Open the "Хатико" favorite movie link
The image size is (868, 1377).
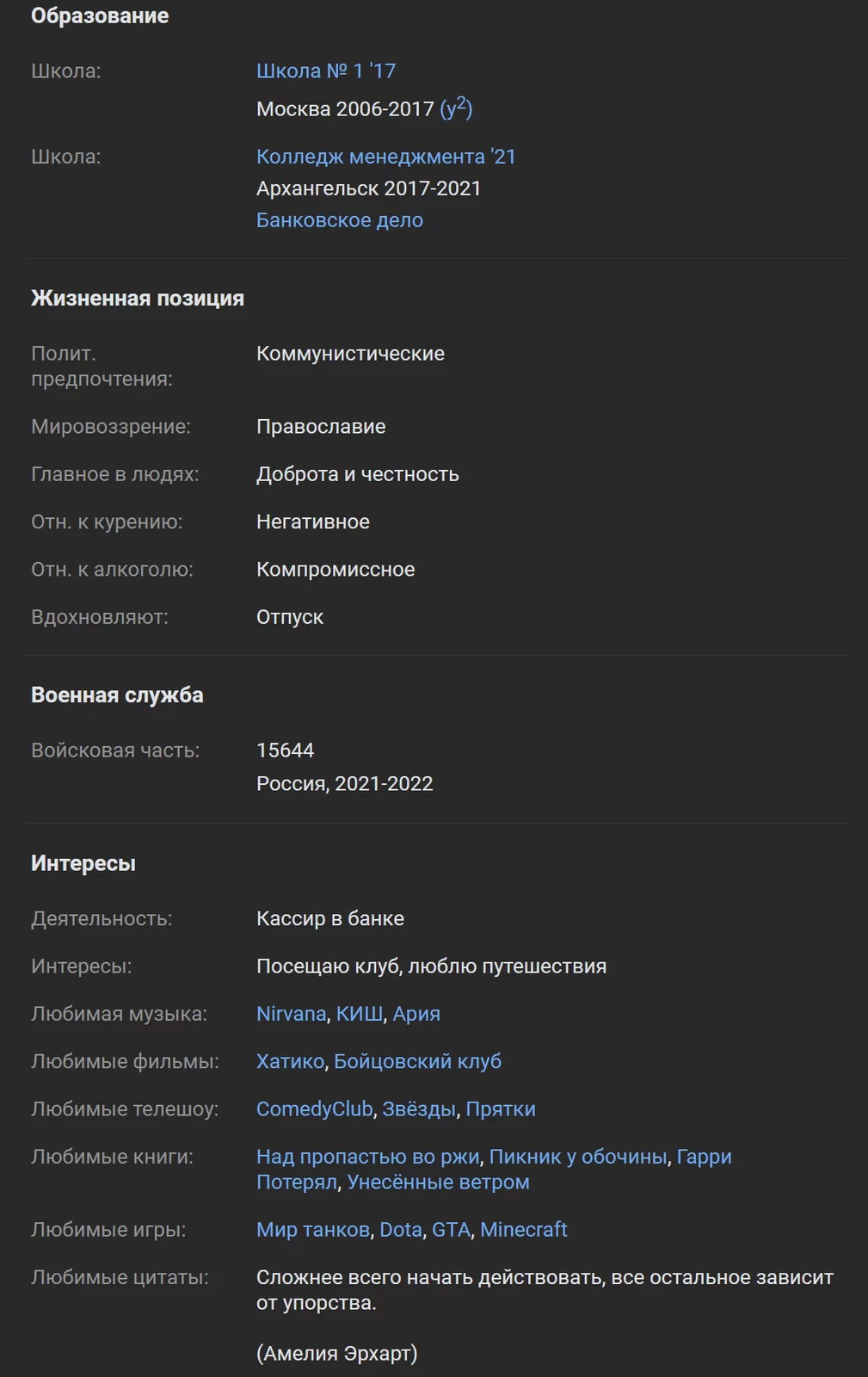[287, 1061]
